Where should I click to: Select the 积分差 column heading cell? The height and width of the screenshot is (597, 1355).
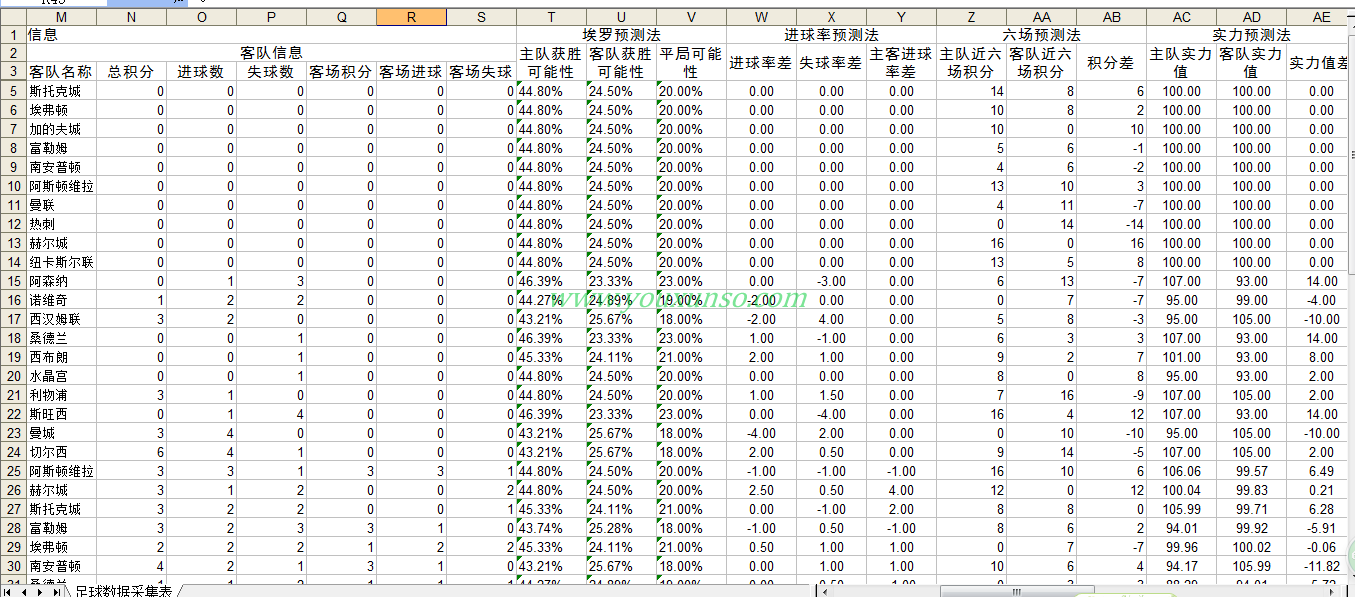[1111, 63]
